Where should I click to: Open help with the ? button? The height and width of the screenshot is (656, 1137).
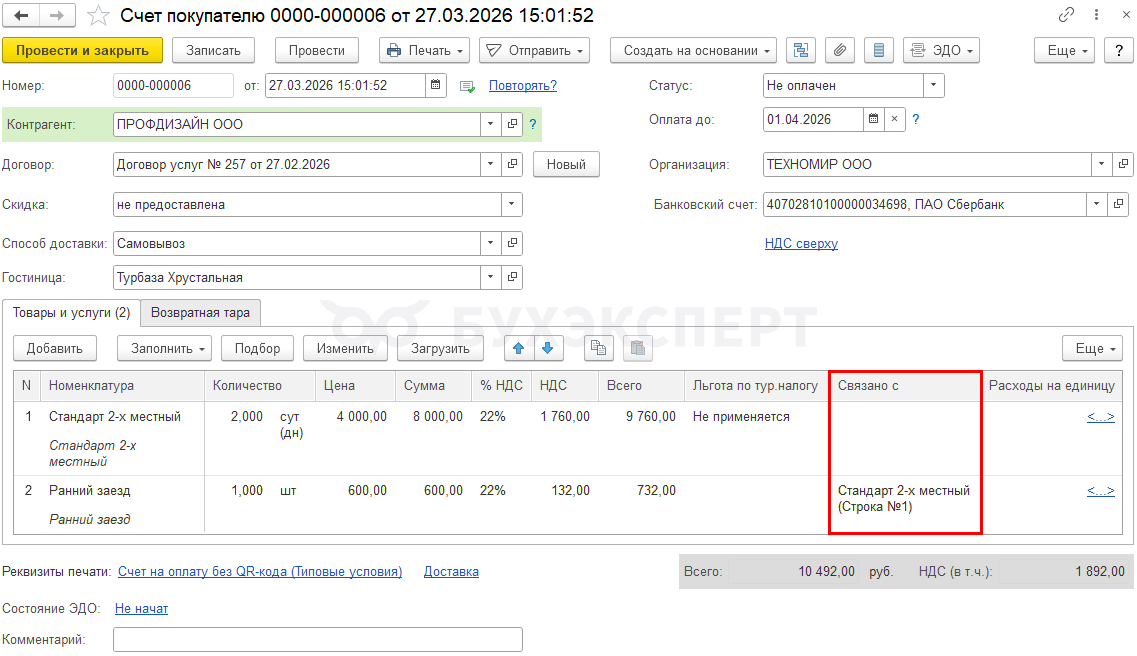[1119, 50]
